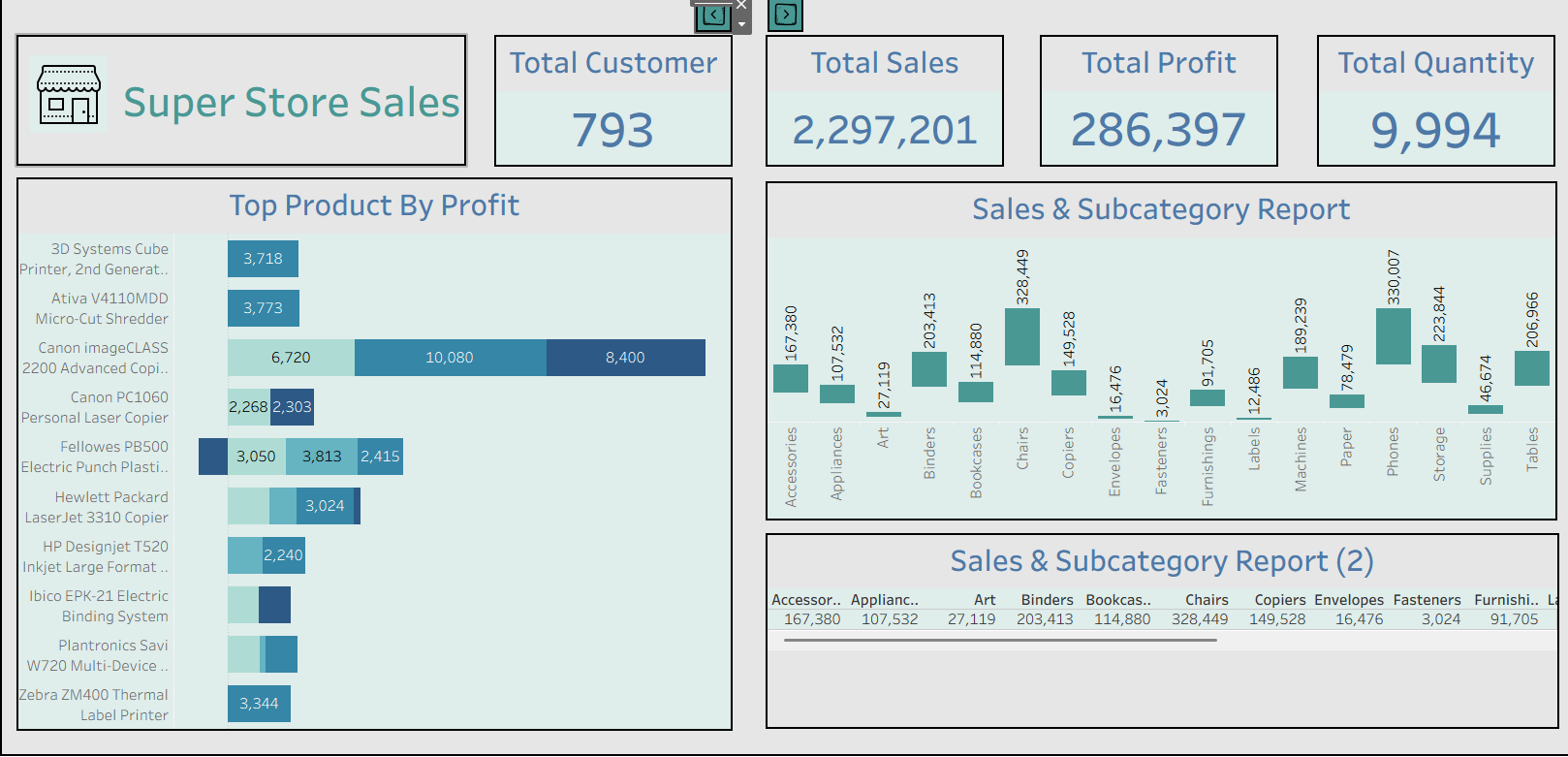Click the Ibico EPK-21 Electric Binding System label

coord(99,606)
